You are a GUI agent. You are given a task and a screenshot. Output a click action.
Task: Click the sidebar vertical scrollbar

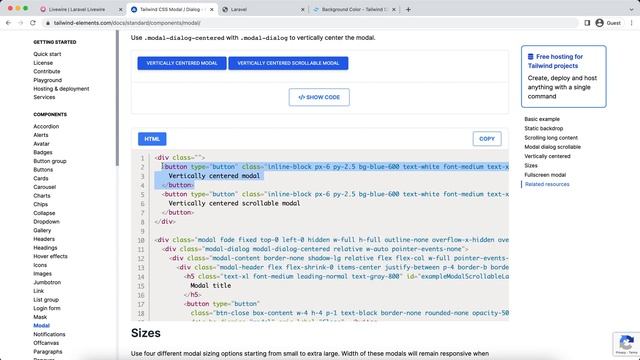118,98
